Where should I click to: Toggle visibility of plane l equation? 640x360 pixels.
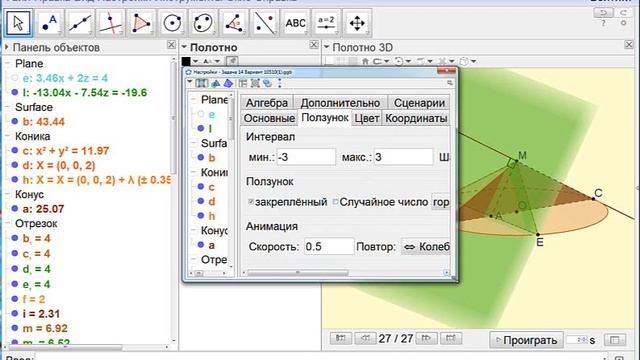pos(15,92)
